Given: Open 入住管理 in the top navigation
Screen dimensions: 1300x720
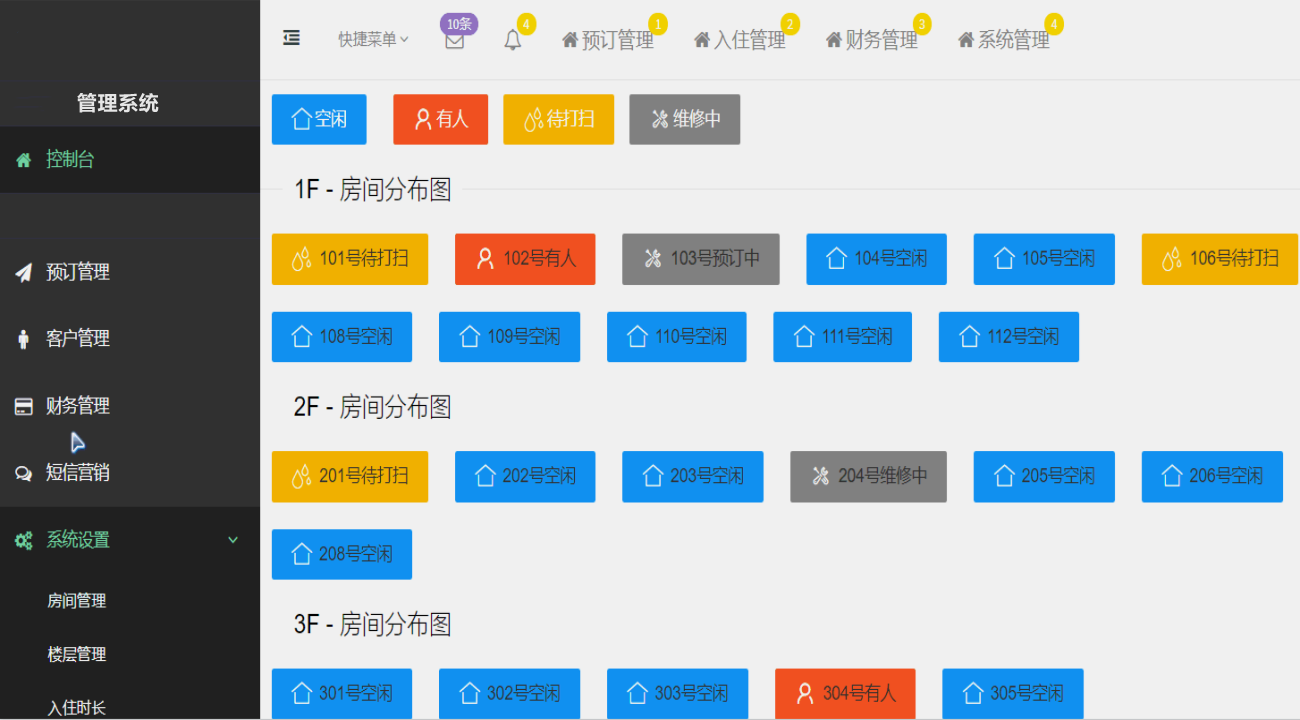Looking at the screenshot, I should point(740,40).
